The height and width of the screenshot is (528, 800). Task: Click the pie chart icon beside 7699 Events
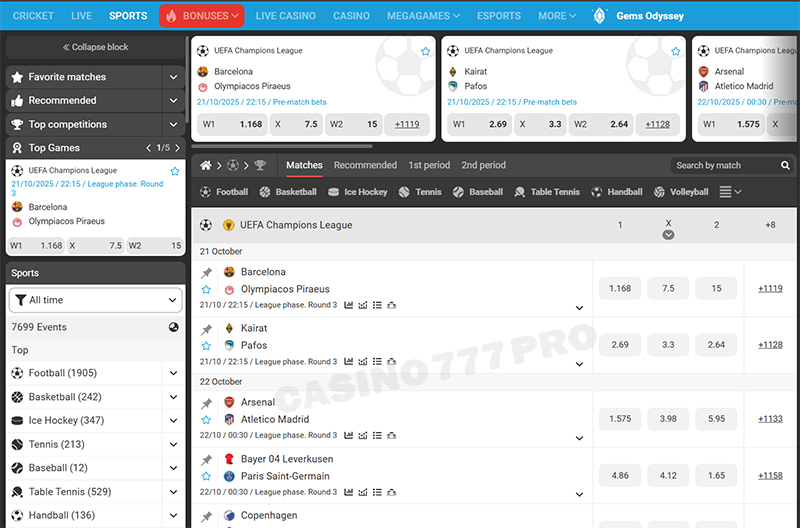(x=173, y=327)
